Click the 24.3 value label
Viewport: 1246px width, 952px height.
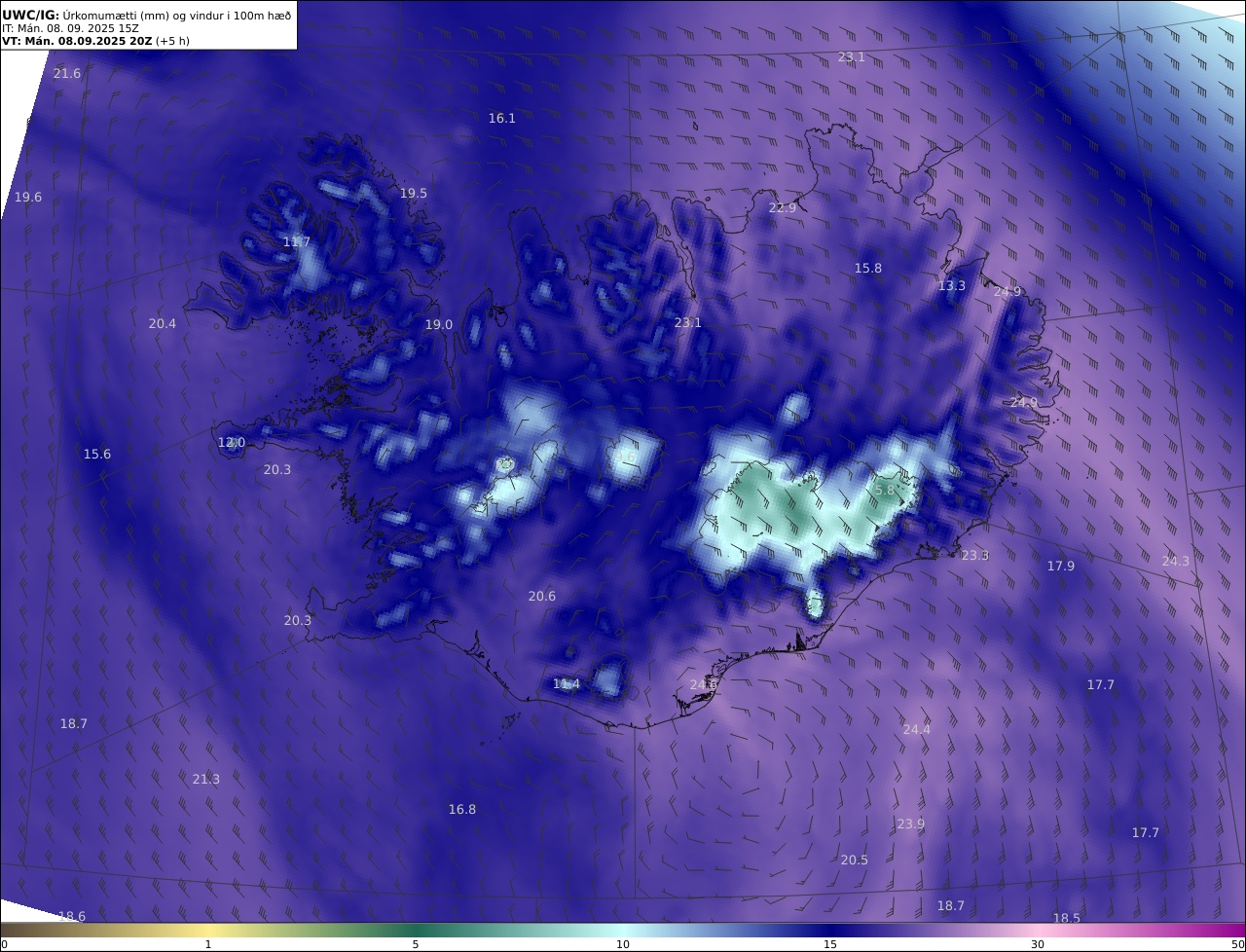point(1176,562)
